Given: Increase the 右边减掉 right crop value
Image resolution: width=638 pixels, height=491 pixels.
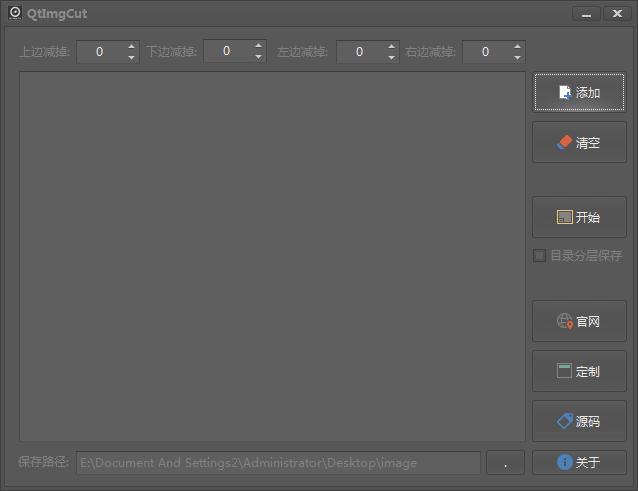Looking at the screenshot, I should pyautogui.click(x=517, y=46).
